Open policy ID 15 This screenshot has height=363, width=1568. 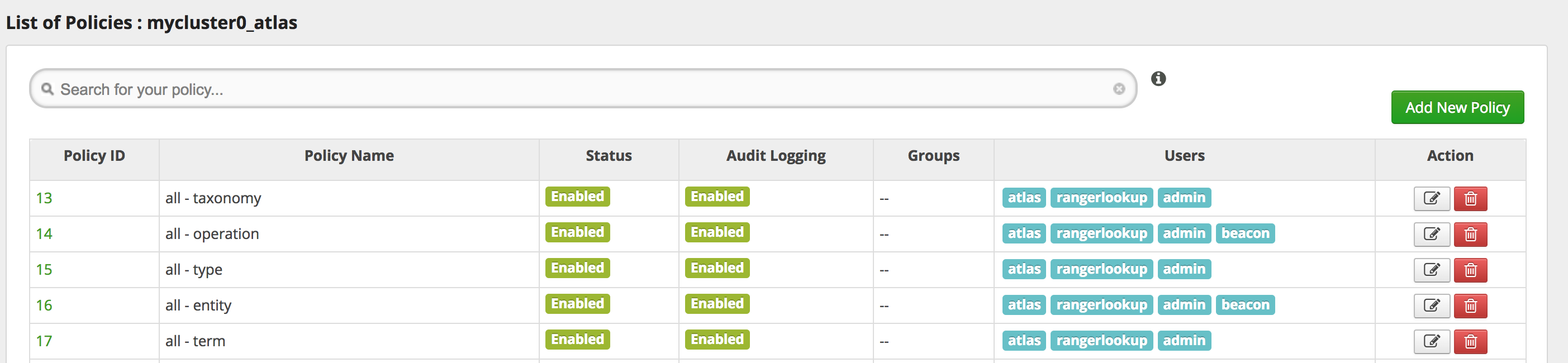coord(44,270)
